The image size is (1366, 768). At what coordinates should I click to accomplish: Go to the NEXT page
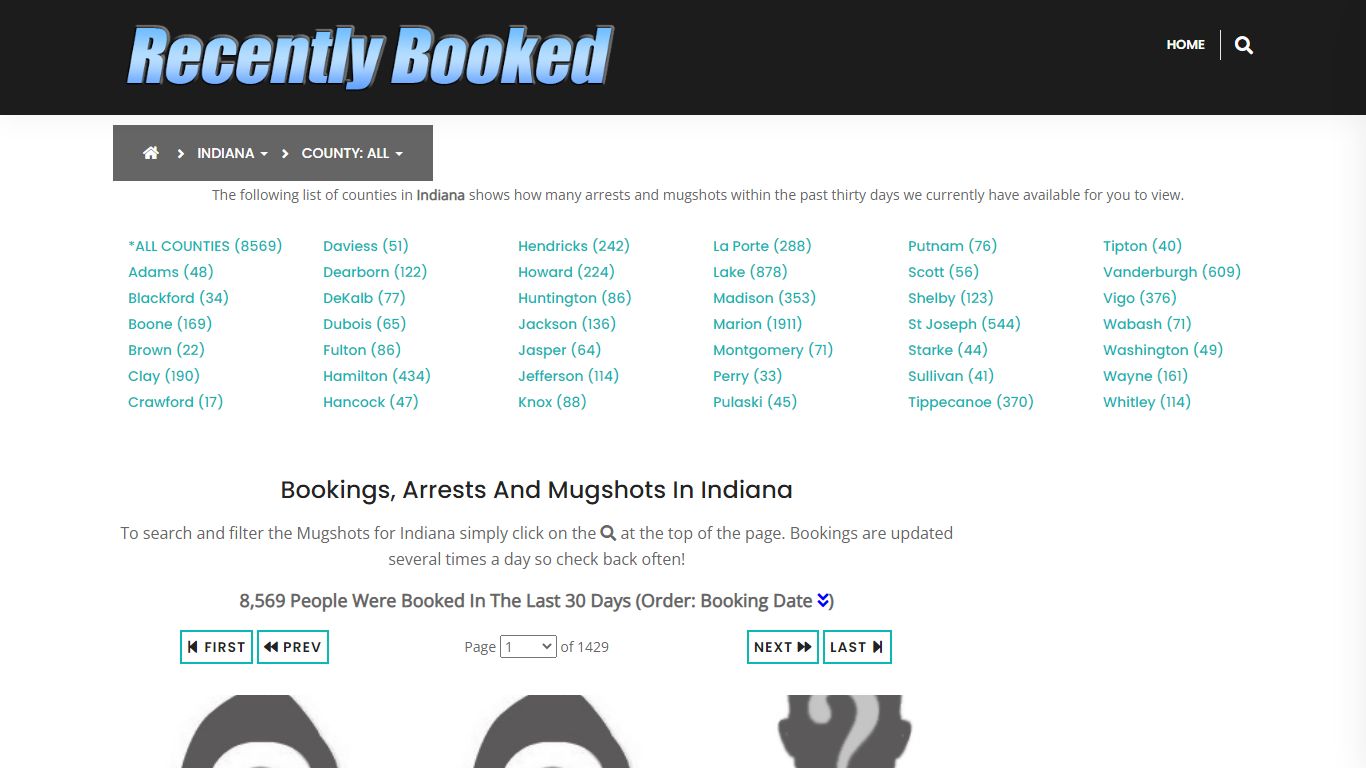coord(783,647)
